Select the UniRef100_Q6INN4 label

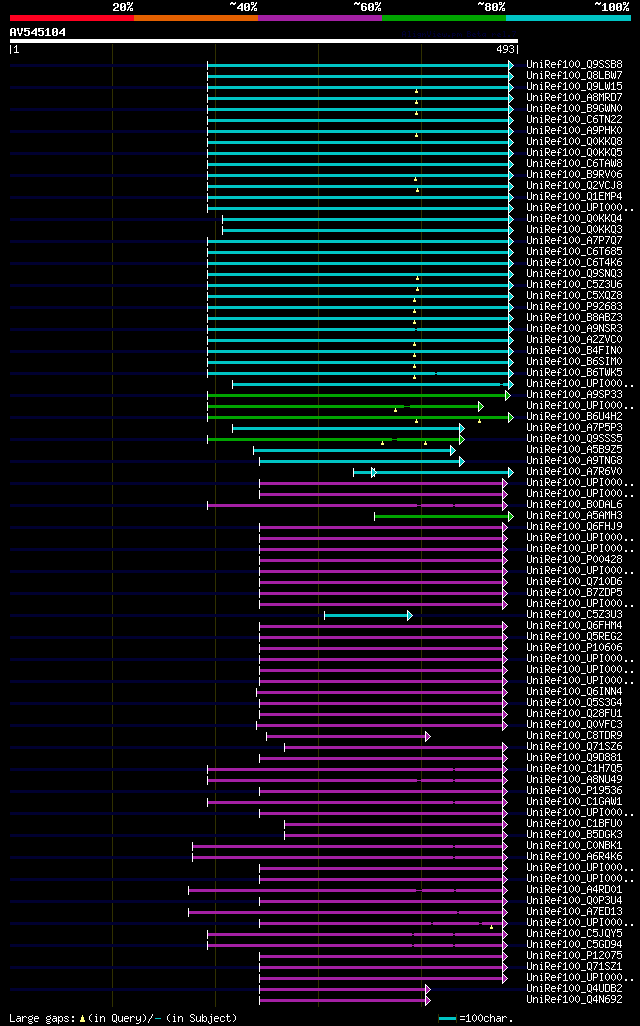coord(575,691)
